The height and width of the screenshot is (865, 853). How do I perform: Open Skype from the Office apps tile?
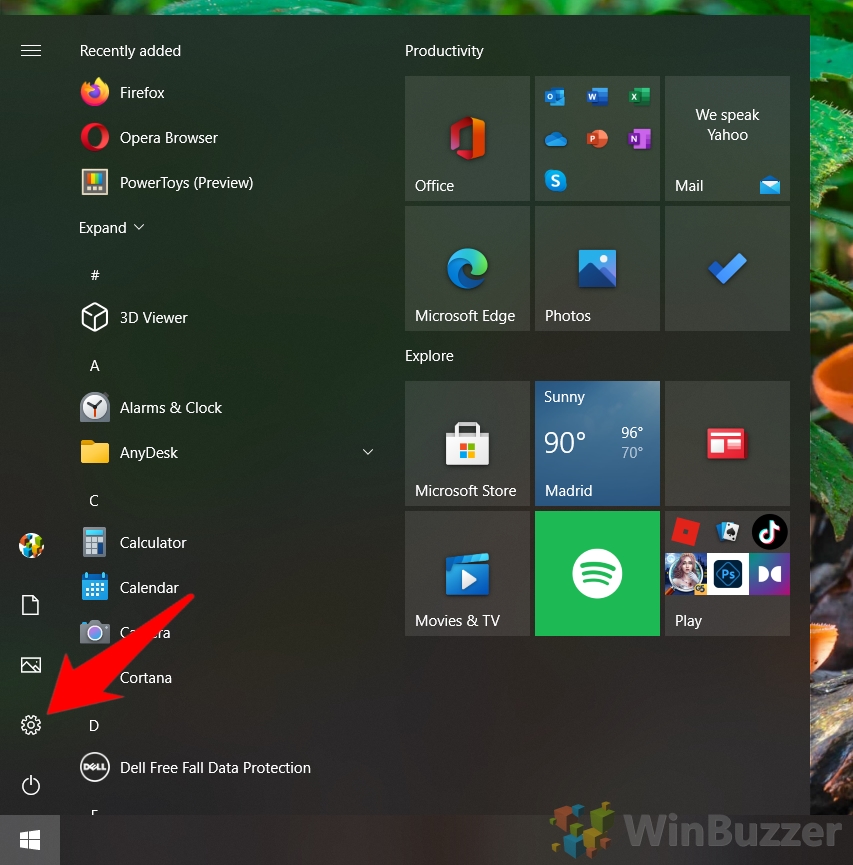coord(556,180)
